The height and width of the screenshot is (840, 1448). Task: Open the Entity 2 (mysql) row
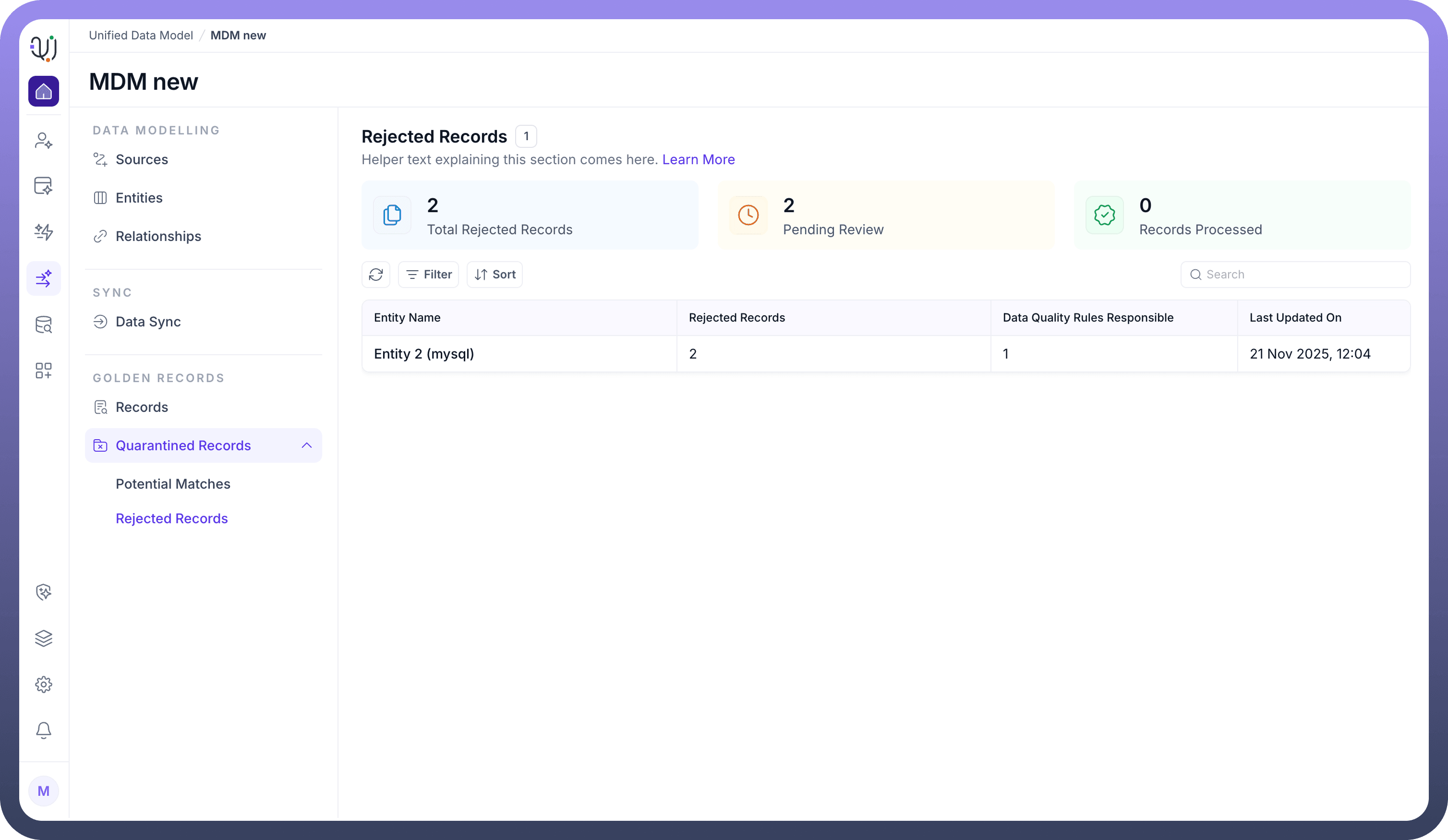[424, 354]
